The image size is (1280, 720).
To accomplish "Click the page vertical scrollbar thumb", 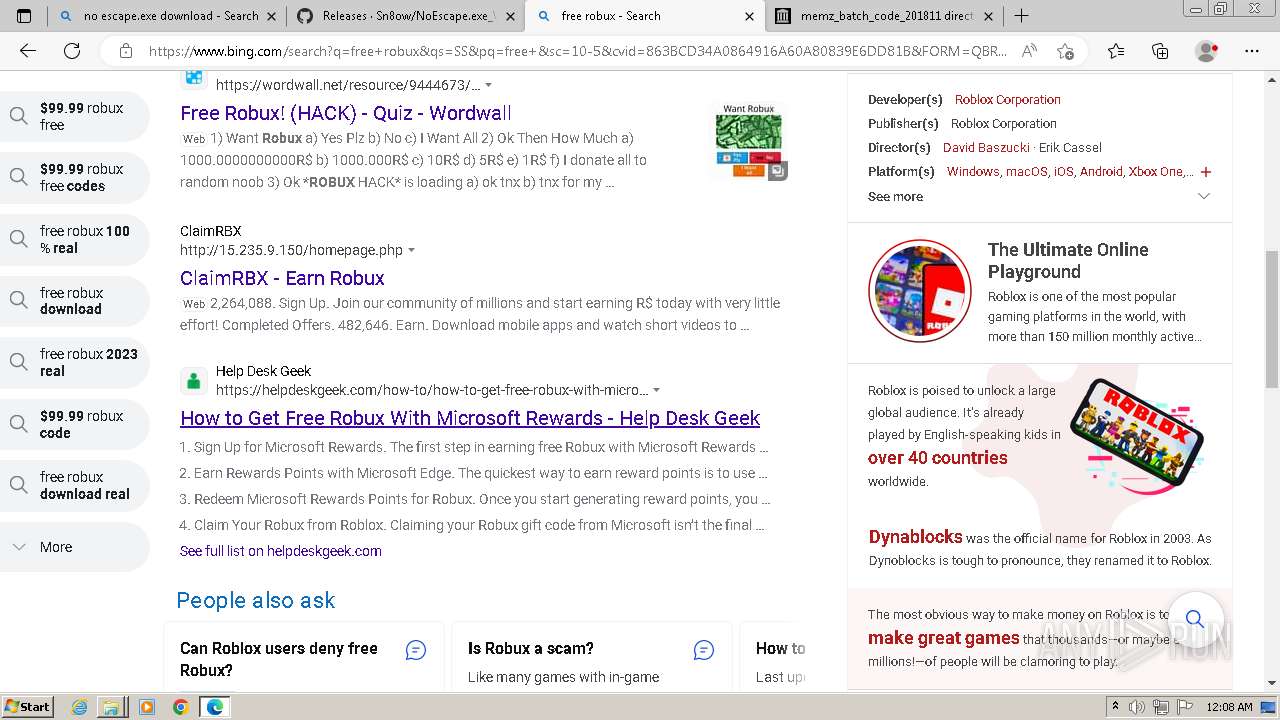I will (x=1271, y=320).
